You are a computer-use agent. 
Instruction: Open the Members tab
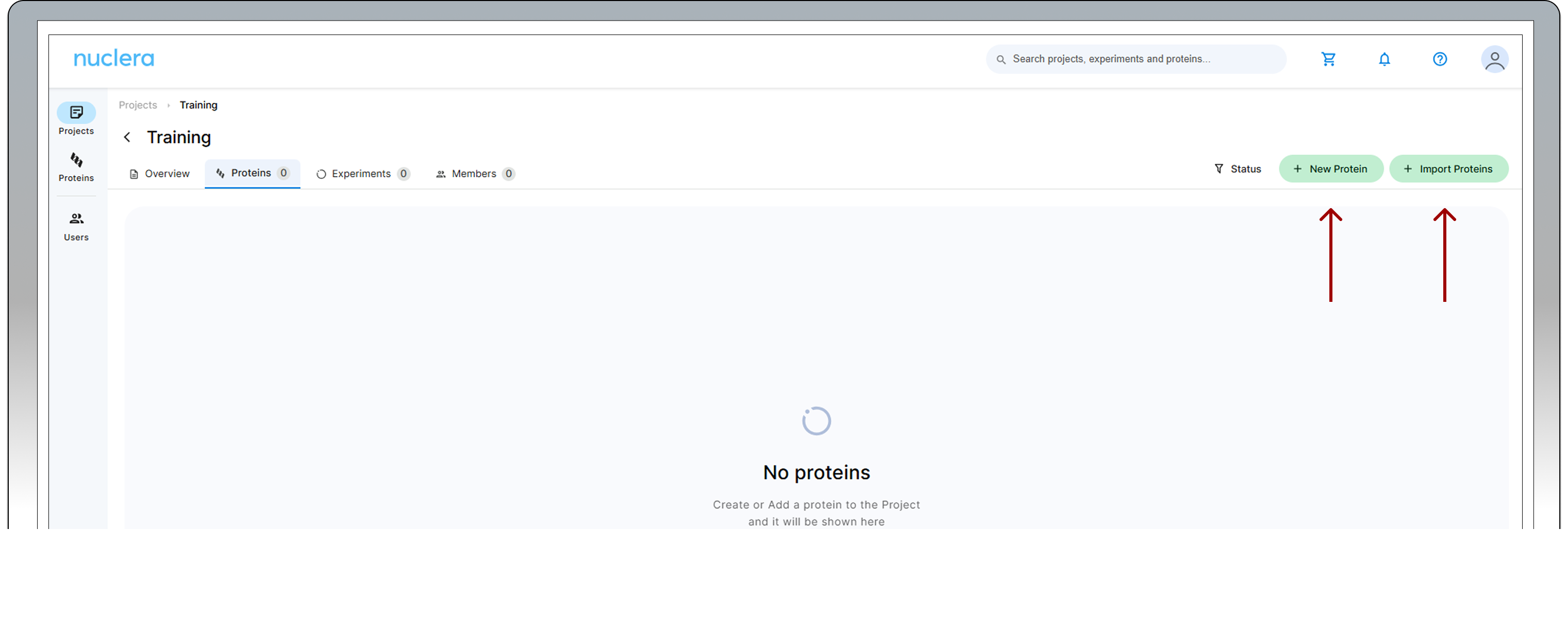(475, 174)
